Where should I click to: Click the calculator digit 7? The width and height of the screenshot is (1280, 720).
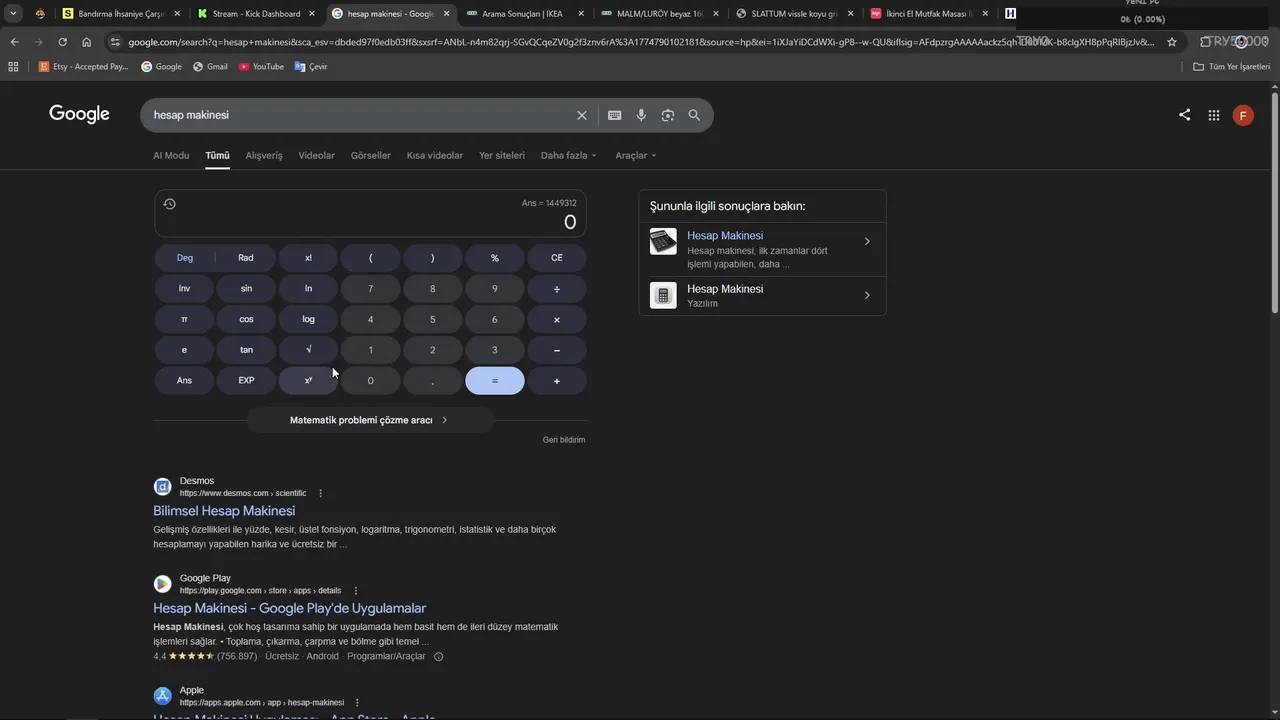tap(370, 289)
